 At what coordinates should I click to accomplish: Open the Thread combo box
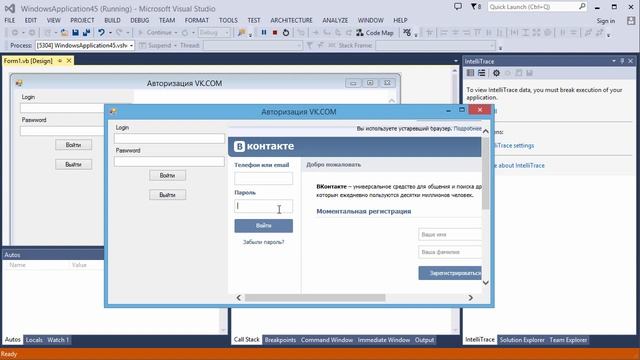click(252, 45)
